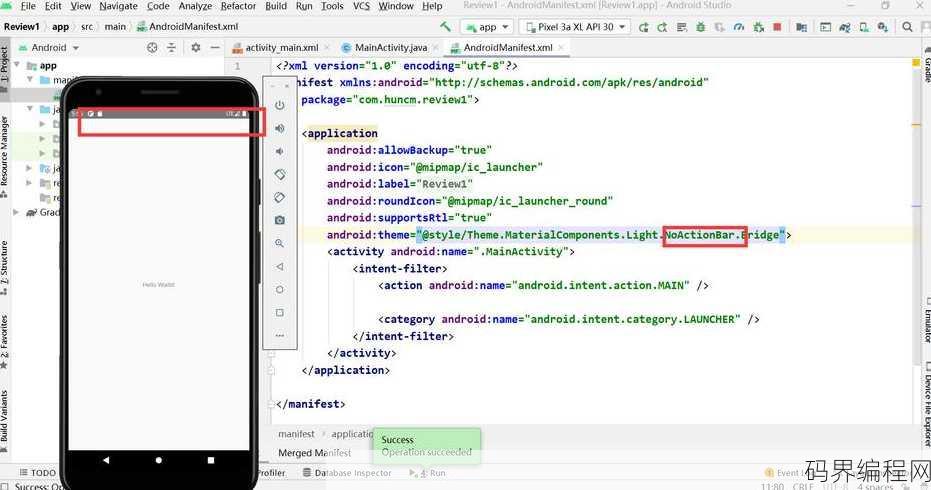Click the Collapse All icon in Project panel

tap(171, 48)
